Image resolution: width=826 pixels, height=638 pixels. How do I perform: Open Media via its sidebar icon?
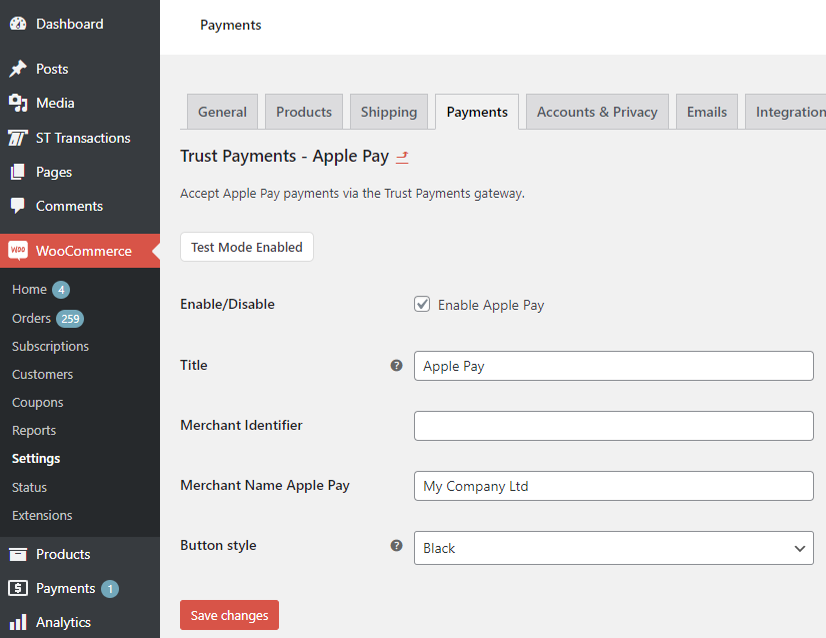coord(18,103)
